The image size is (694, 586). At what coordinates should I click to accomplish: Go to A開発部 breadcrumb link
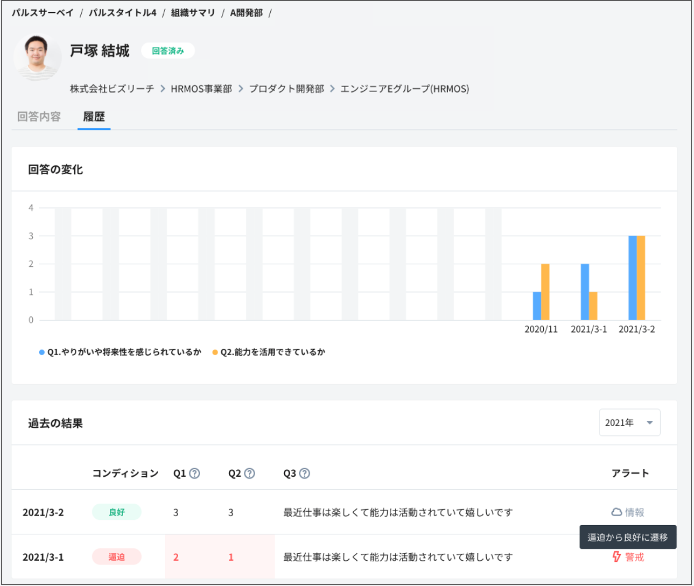pos(246,13)
